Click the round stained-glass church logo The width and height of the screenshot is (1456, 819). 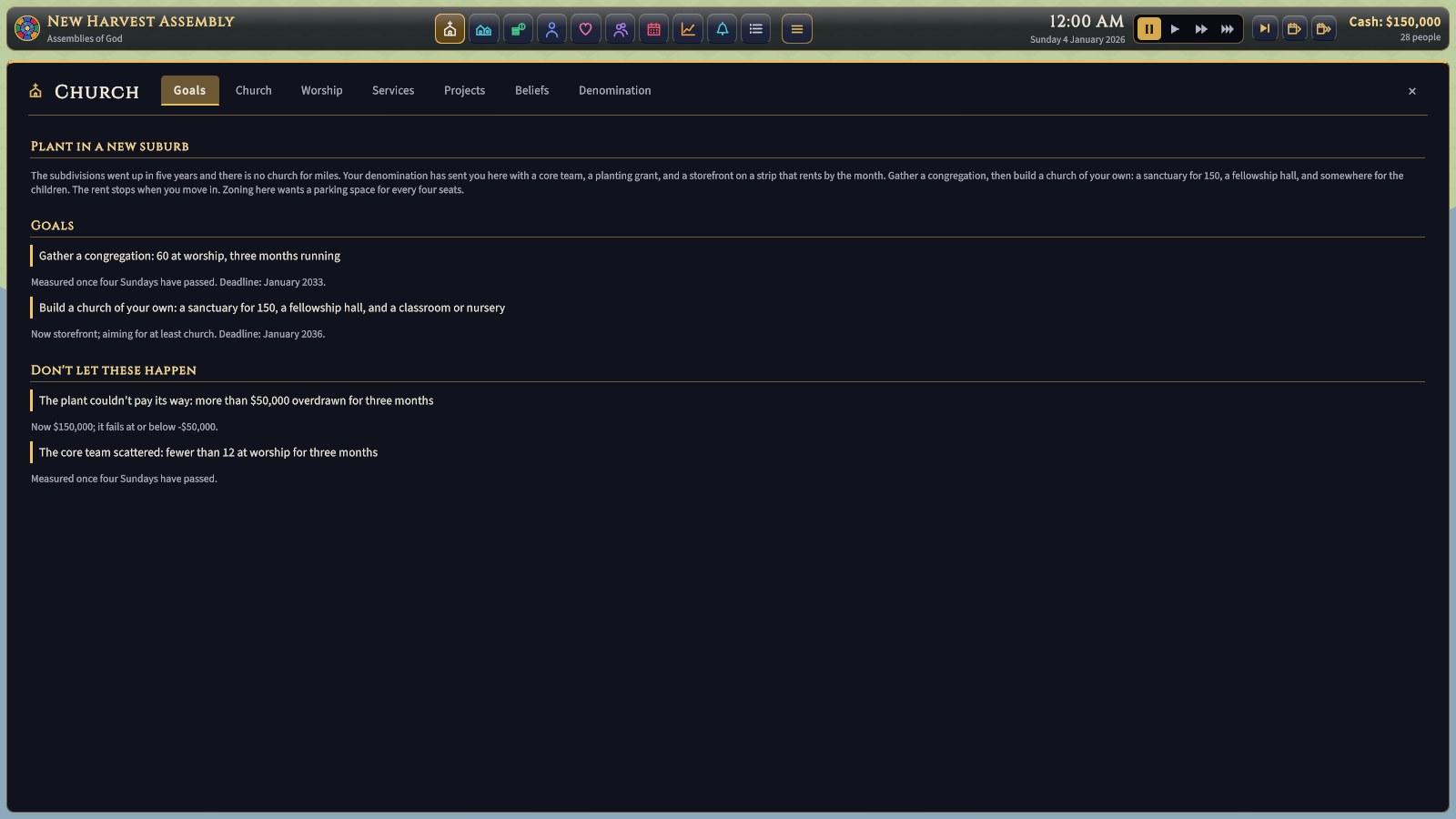(27, 28)
